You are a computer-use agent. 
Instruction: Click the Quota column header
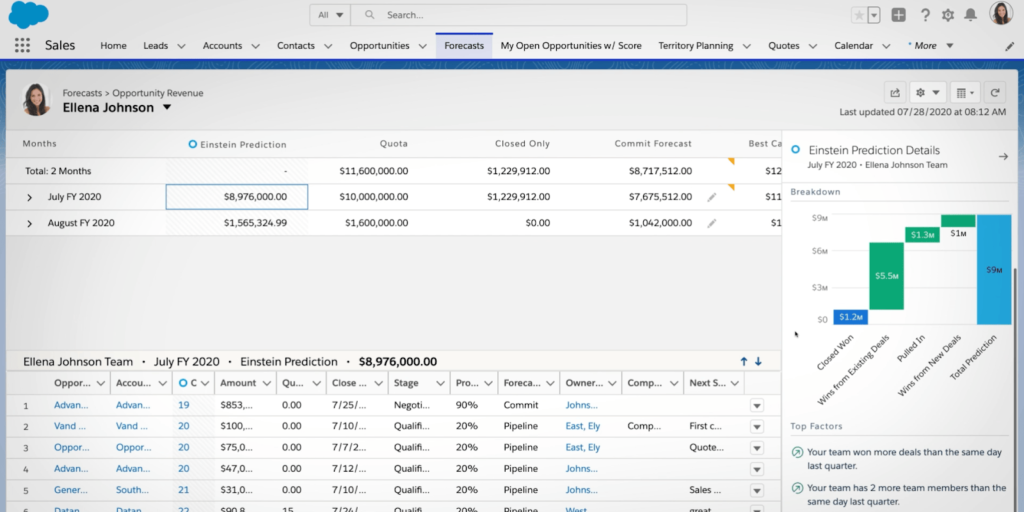pos(394,144)
